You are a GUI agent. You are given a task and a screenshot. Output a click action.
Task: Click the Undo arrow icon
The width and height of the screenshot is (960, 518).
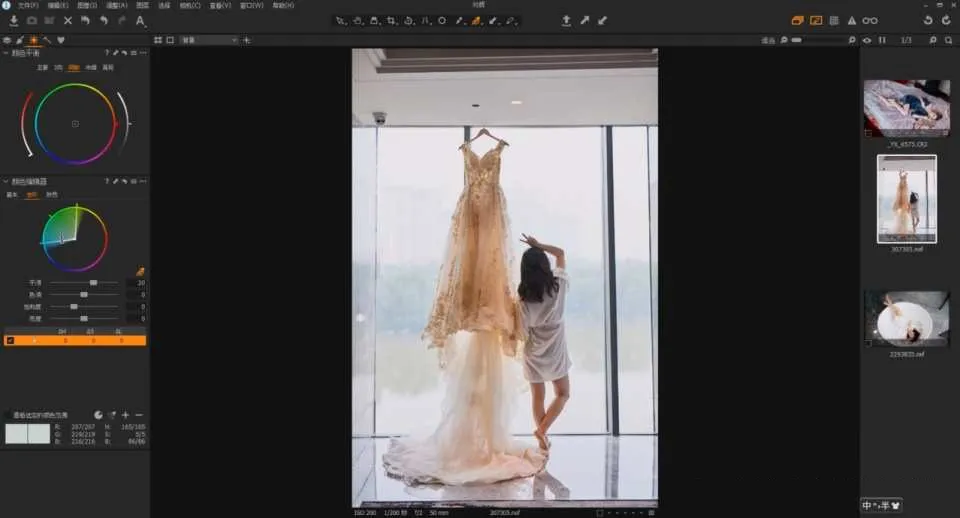(104, 21)
